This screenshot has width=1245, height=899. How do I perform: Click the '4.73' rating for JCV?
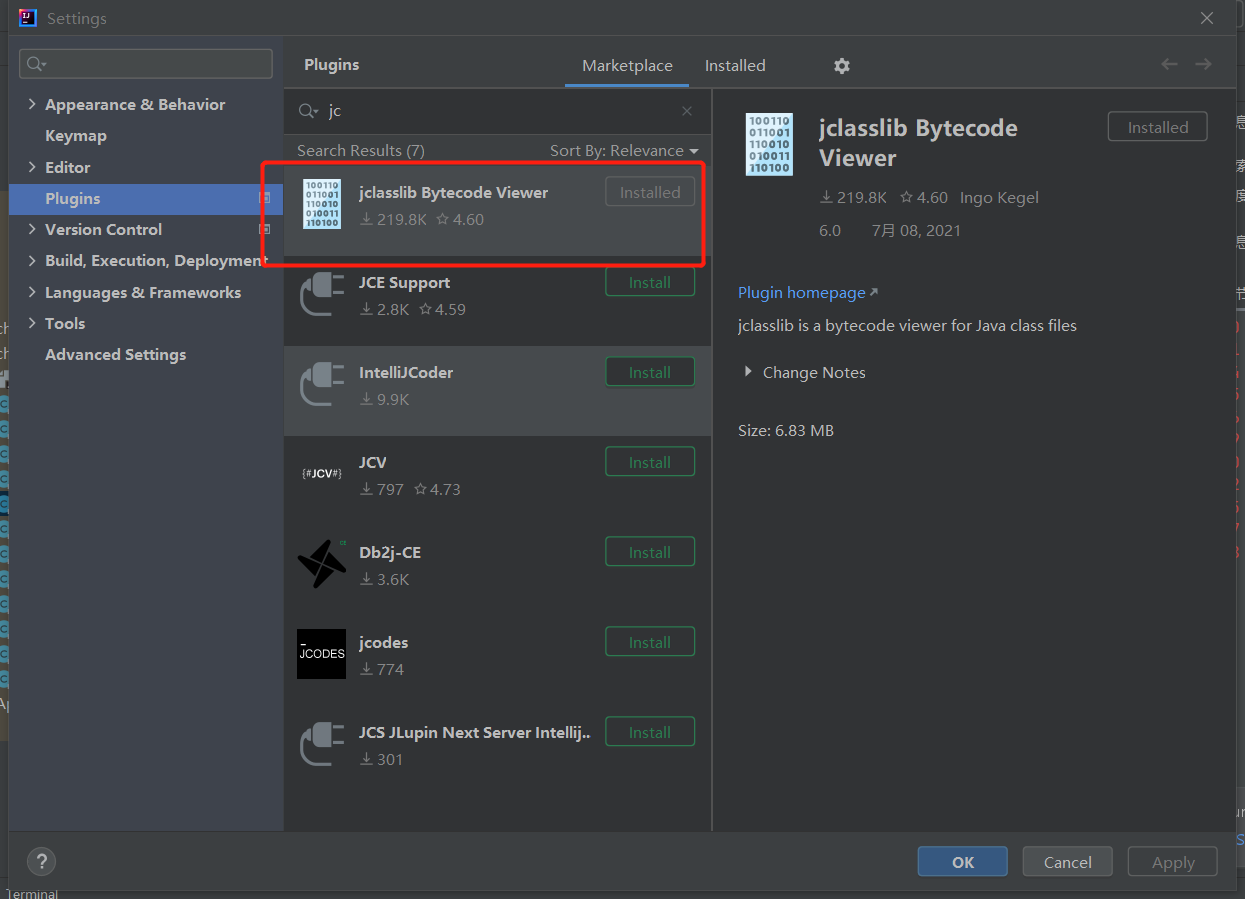point(444,490)
